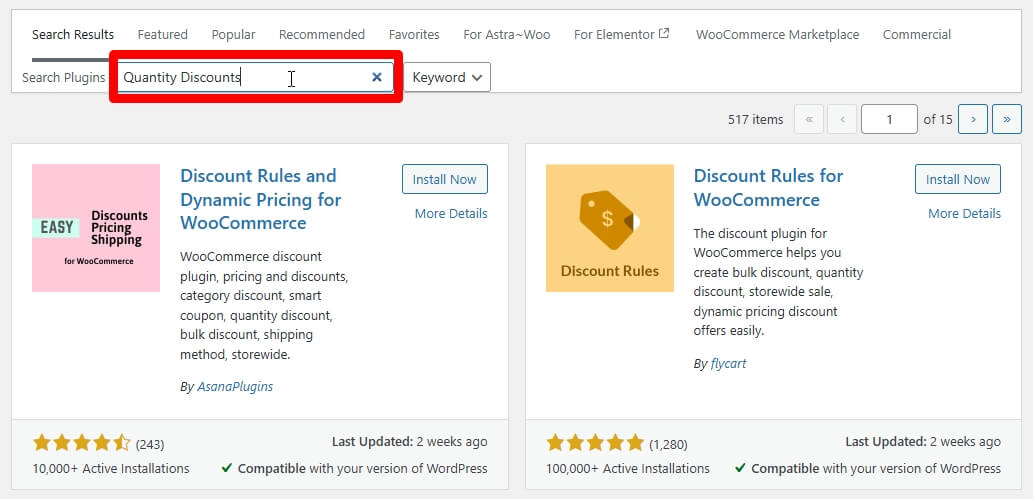Visit the flycart author link
Screen dimensions: 1033x499
729,363
